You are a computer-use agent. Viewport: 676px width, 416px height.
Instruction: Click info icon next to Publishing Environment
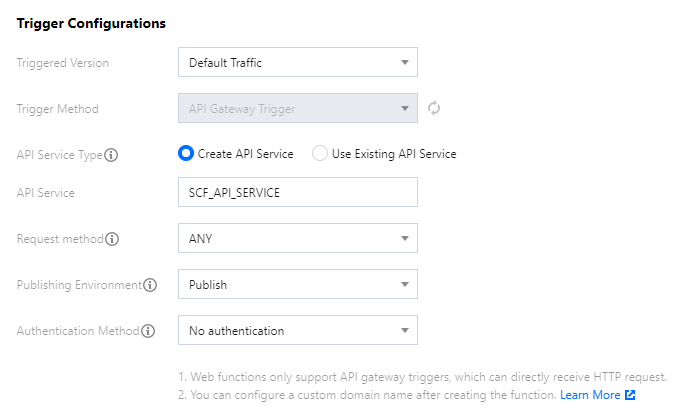[x=150, y=285]
